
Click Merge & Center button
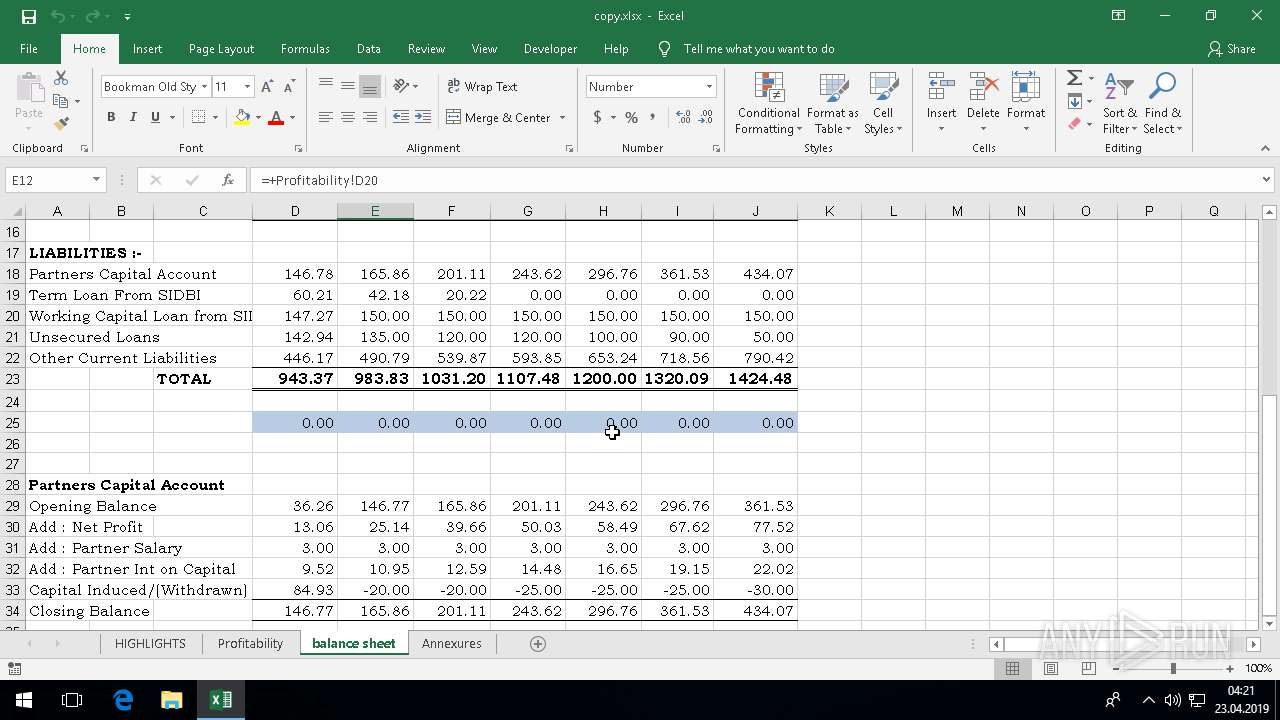tap(498, 117)
